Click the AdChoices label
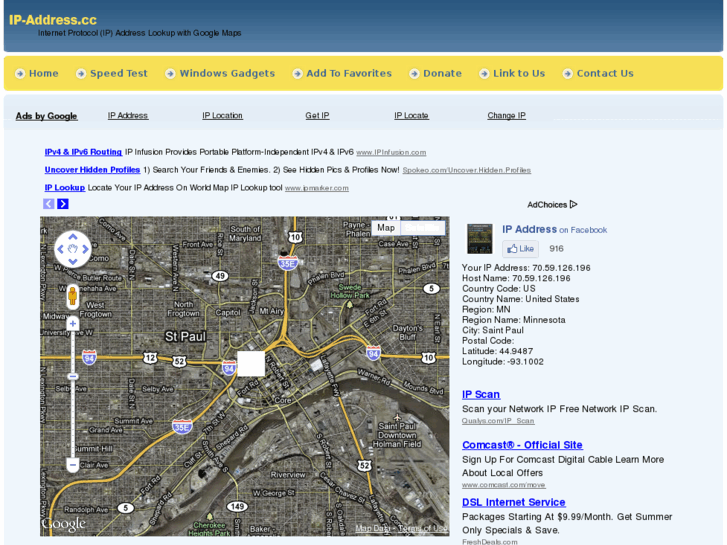This screenshot has height=545, width=727. click(547, 205)
